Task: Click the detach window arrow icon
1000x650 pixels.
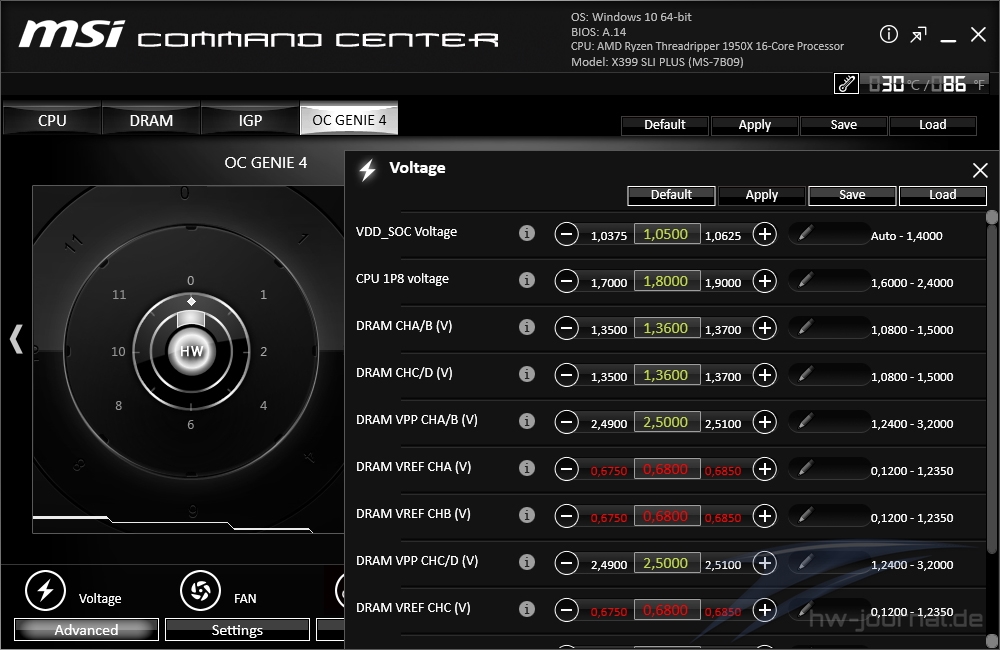Action: click(x=918, y=34)
